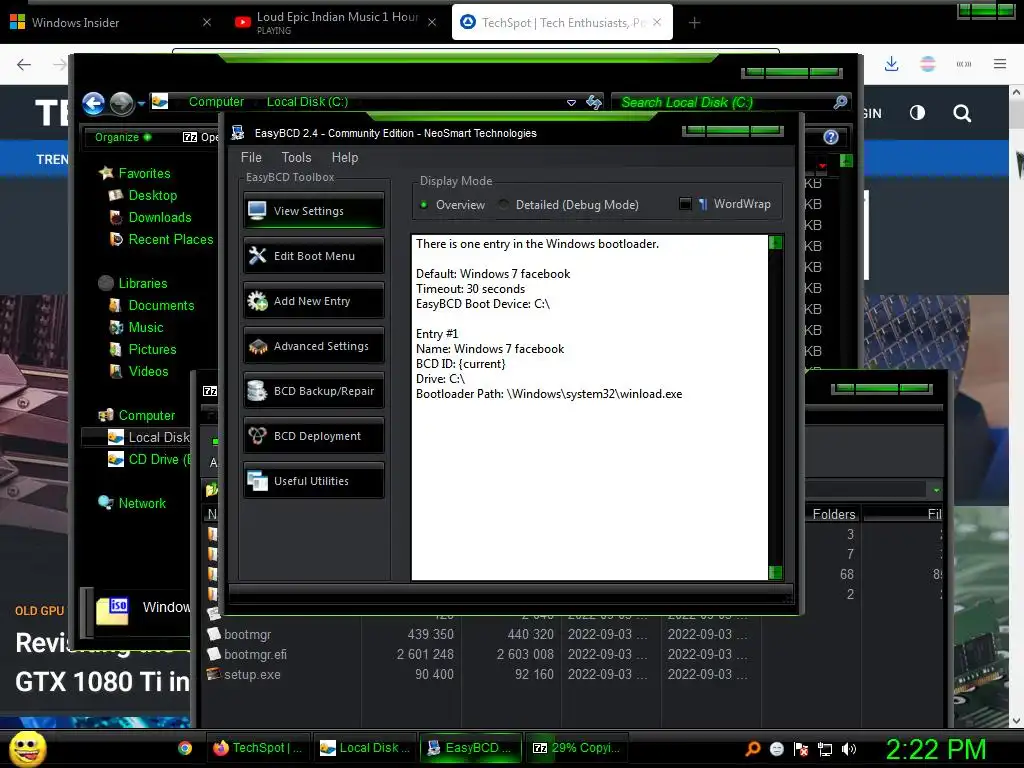Open the browser hamburger menu
The width and height of the screenshot is (1024, 768).
[x=1000, y=64]
